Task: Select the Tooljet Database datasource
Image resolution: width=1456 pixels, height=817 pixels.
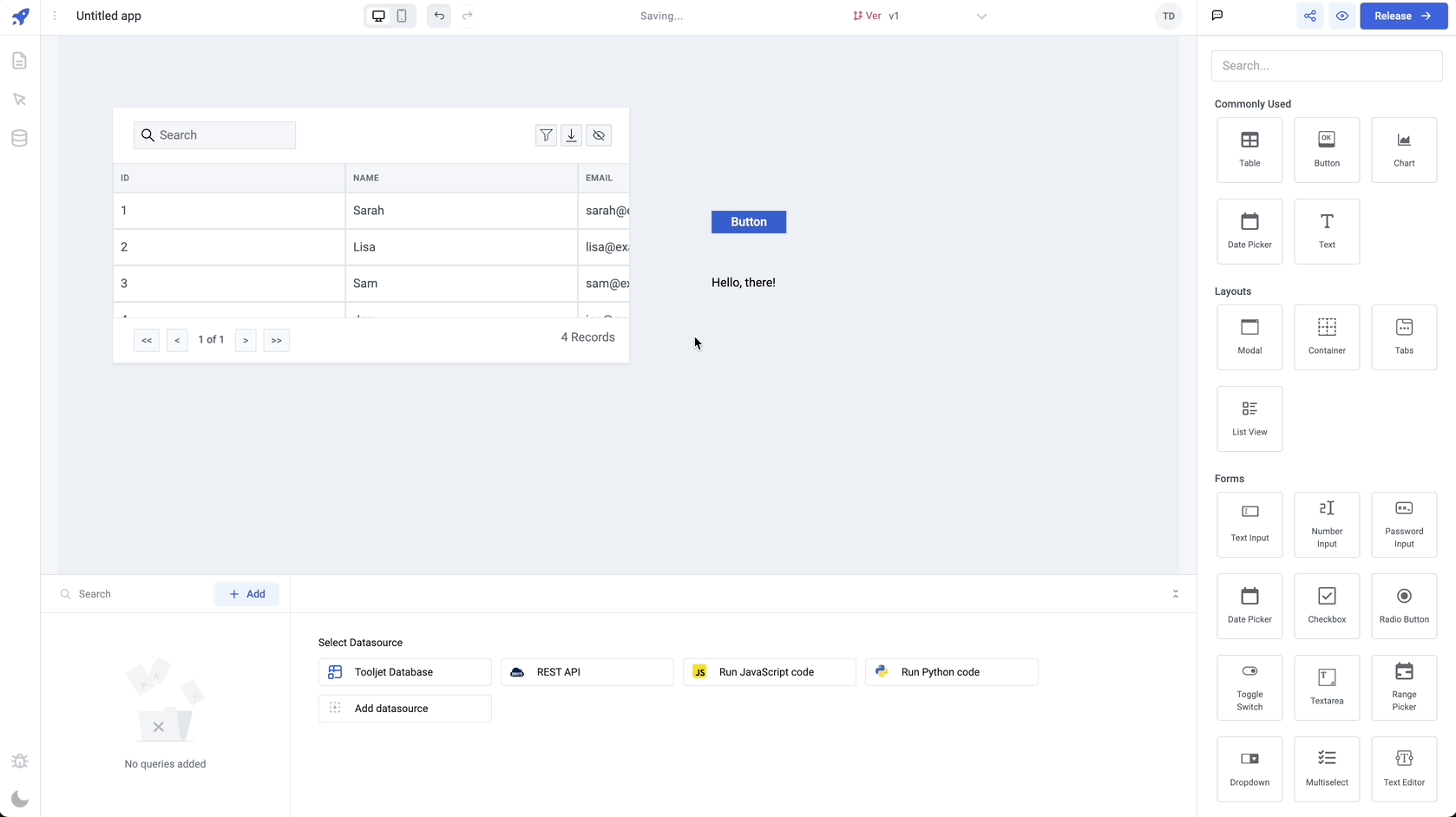Action: coord(404,672)
